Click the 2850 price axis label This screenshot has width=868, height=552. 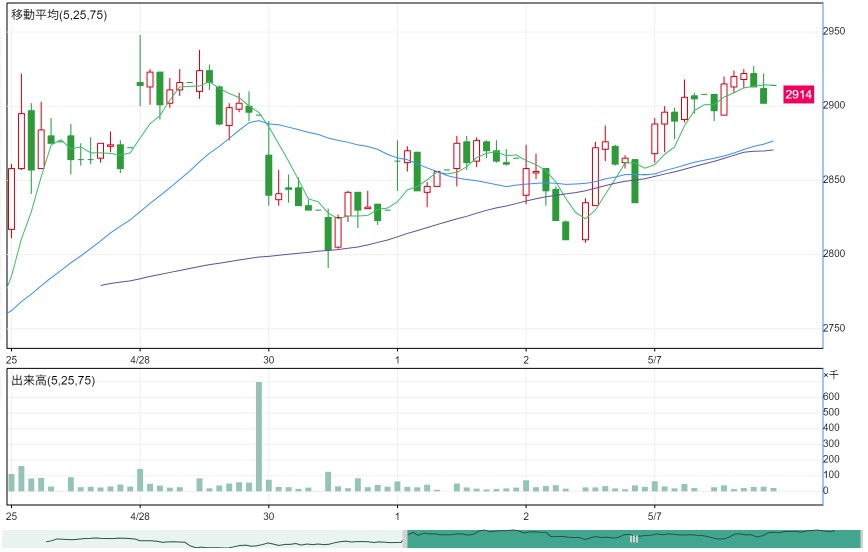[834, 179]
